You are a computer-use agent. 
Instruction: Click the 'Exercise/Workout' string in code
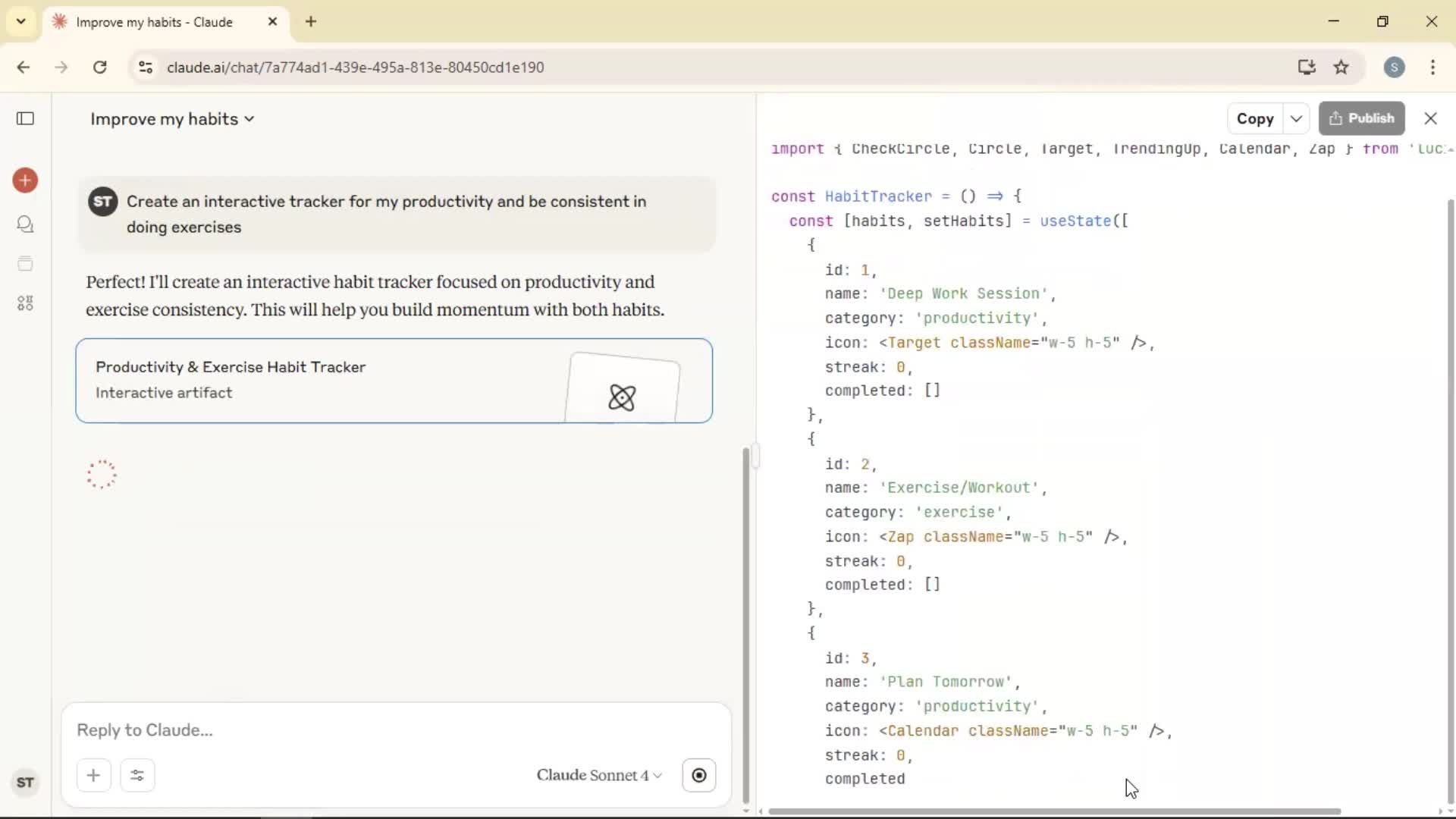click(x=959, y=488)
